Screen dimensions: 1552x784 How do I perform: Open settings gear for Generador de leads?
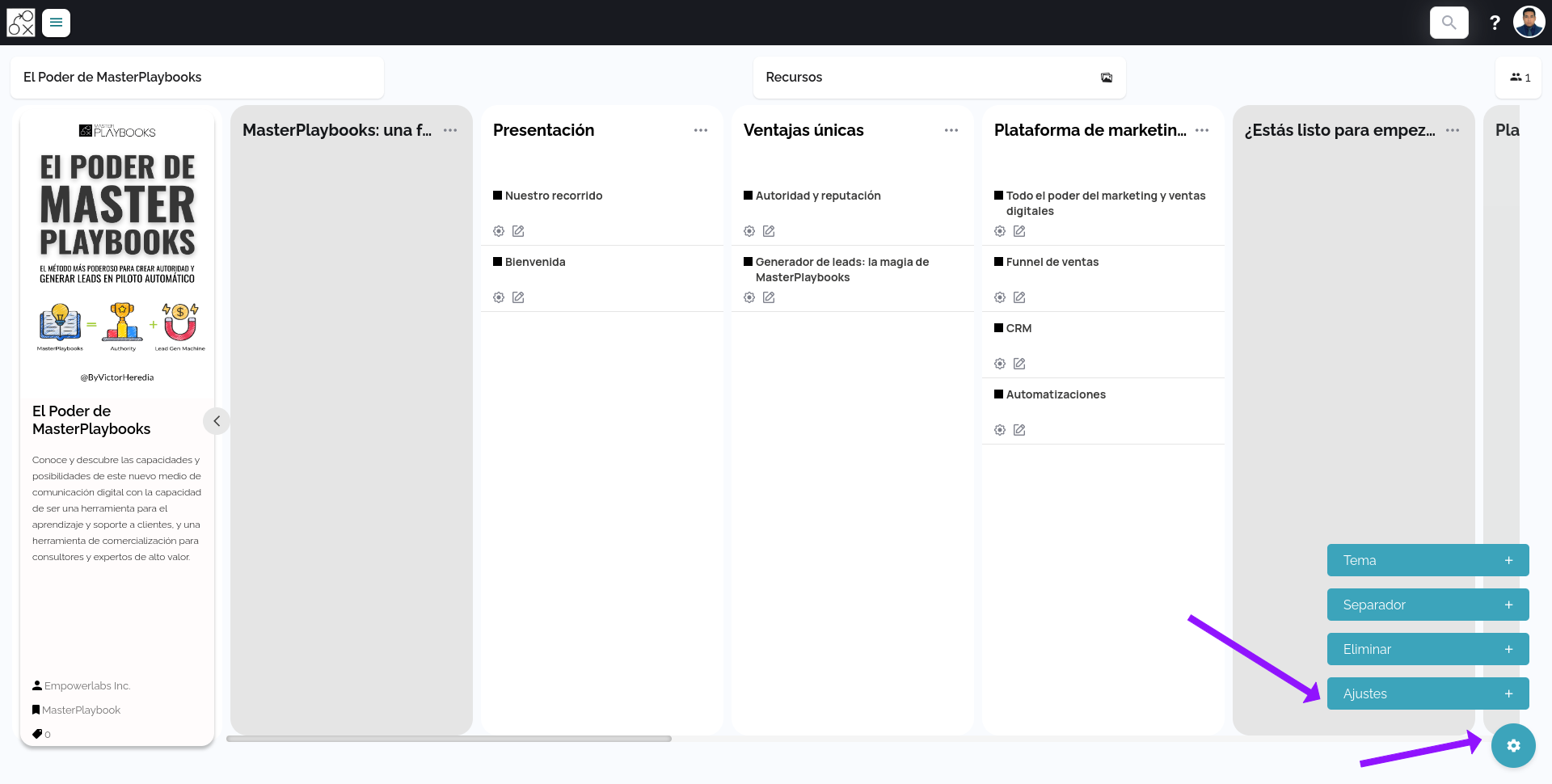click(x=749, y=297)
